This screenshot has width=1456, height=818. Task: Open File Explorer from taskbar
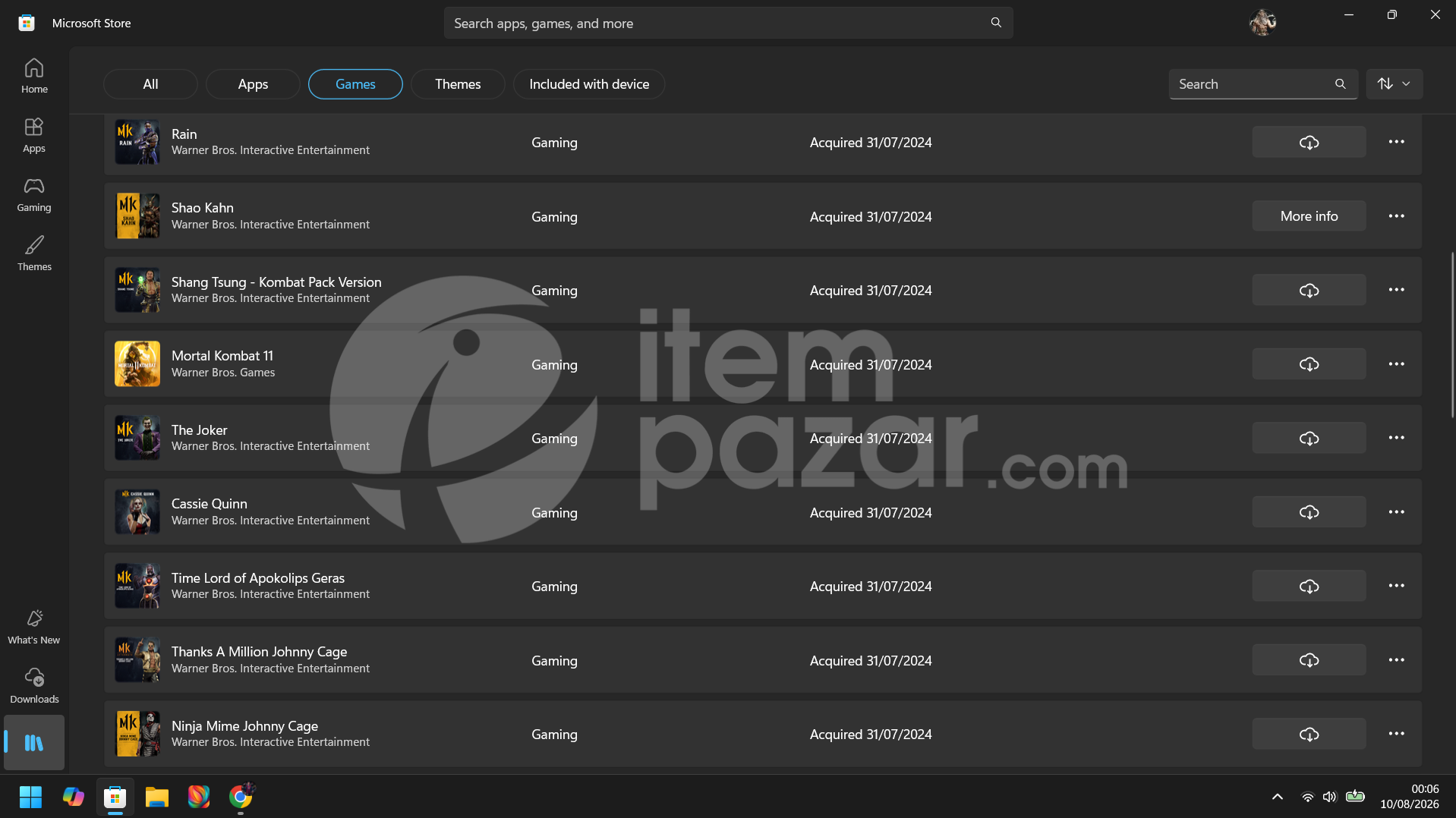(x=156, y=797)
